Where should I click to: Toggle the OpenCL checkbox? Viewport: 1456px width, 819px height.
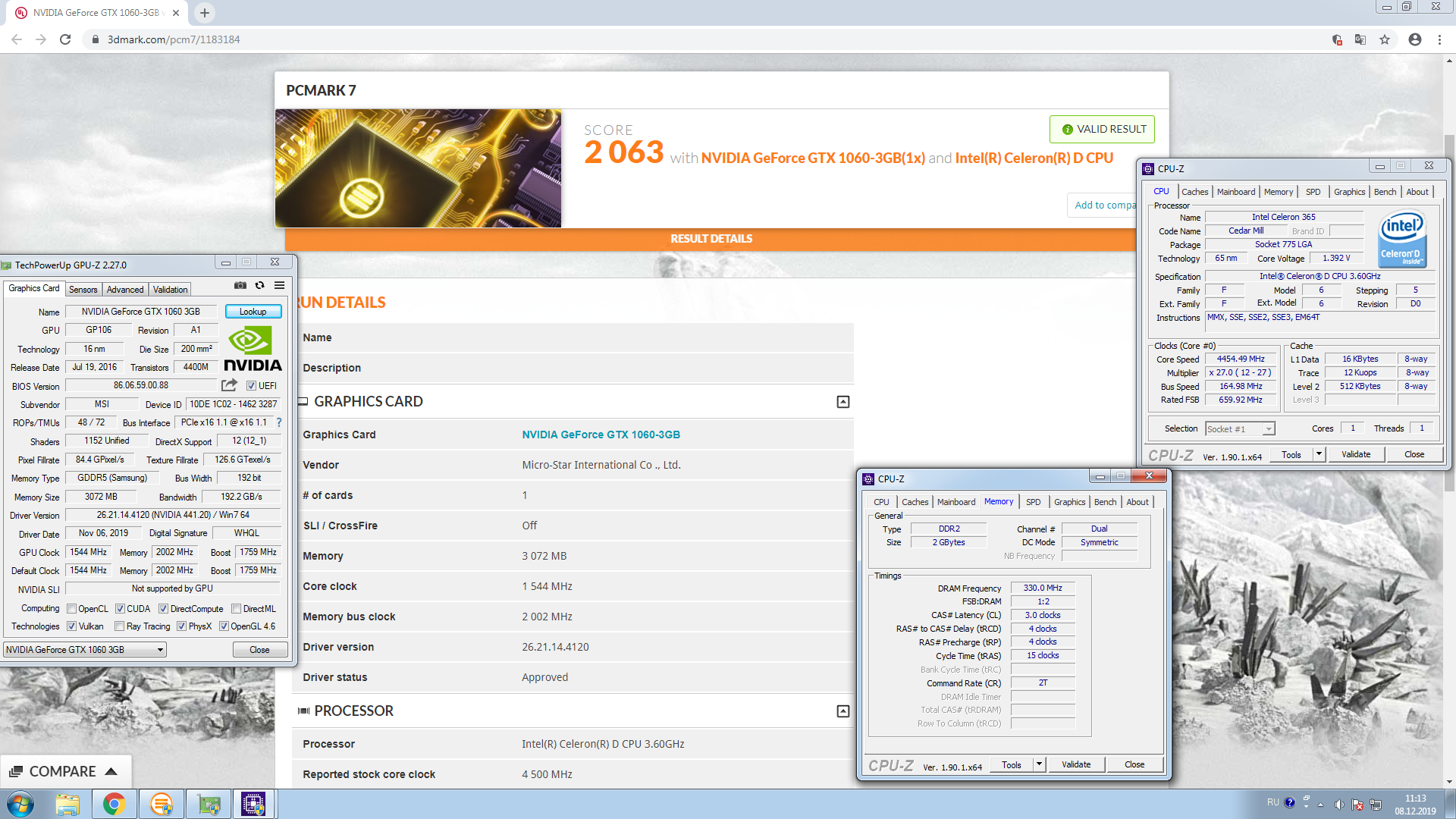click(x=71, y=609)
